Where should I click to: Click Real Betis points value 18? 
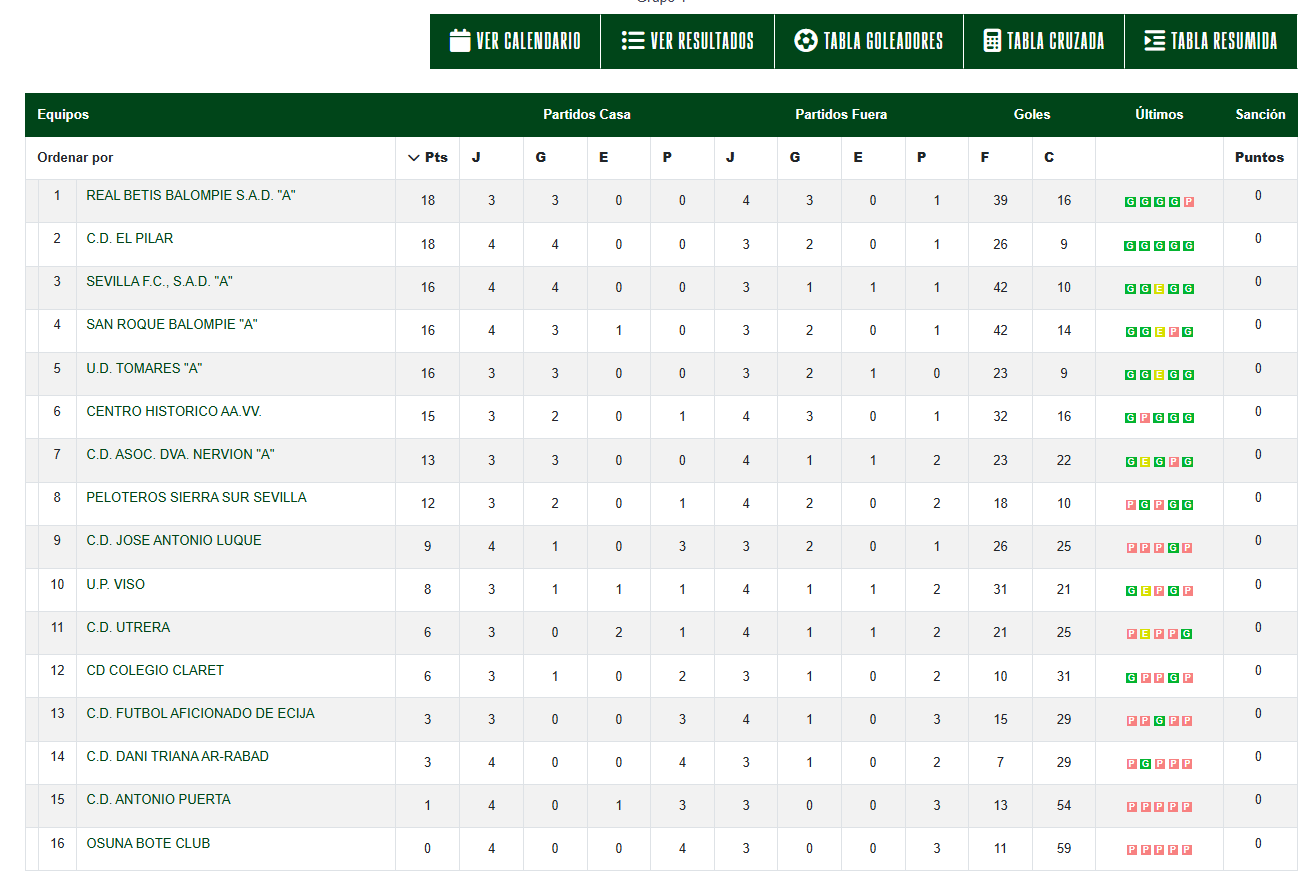[x=428, y=201]
